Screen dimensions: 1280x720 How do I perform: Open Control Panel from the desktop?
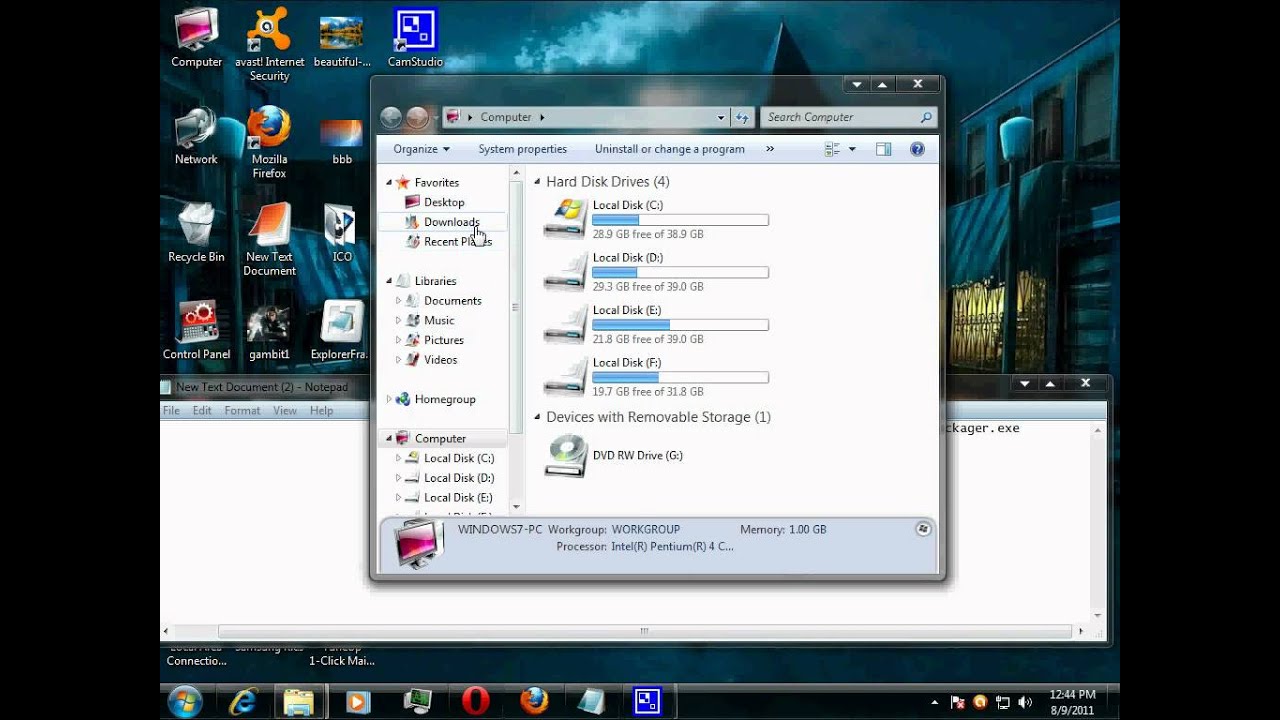click(x=196, y=320)
